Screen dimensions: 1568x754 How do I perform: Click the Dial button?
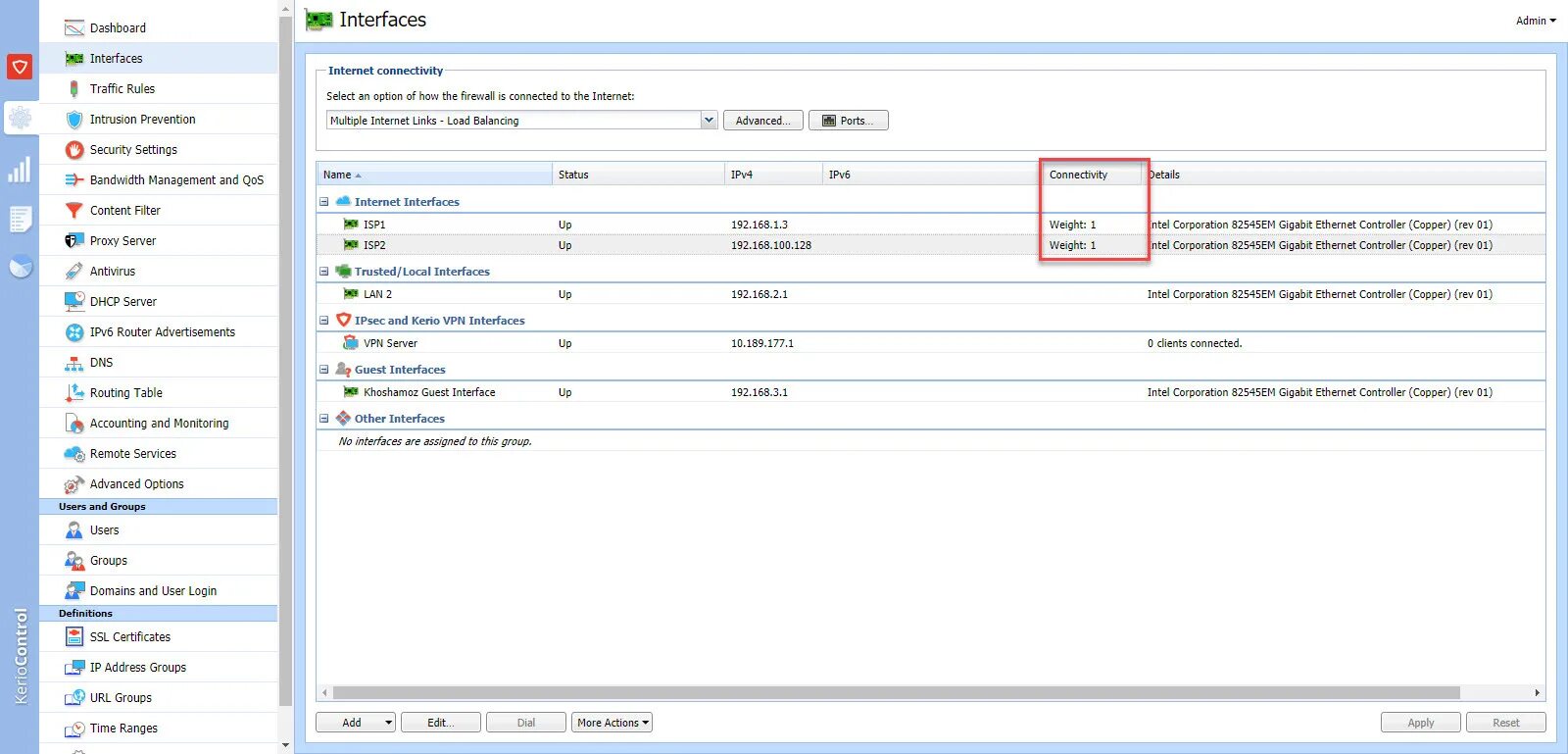pyautogui.click(x=526, y=723)
